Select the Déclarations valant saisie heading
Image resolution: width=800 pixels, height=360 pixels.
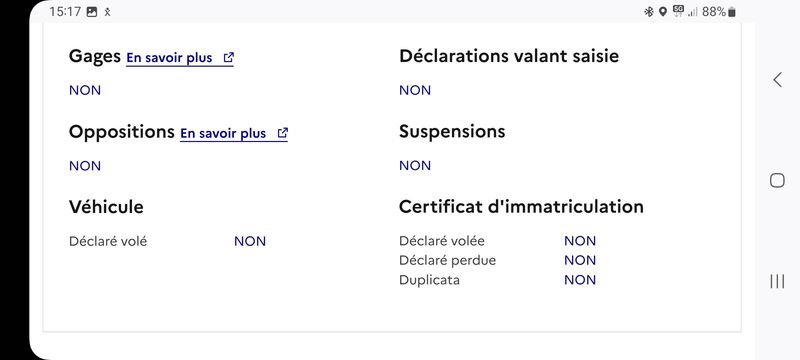[x=509, y=56]
